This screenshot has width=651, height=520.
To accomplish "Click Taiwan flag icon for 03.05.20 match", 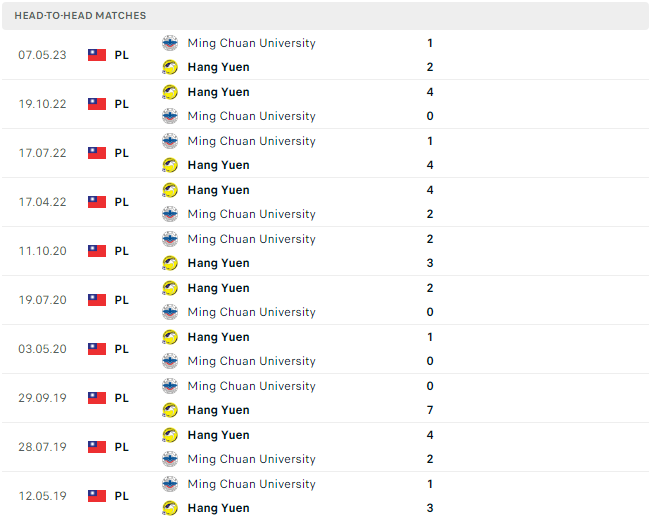I will coord(97,349).
